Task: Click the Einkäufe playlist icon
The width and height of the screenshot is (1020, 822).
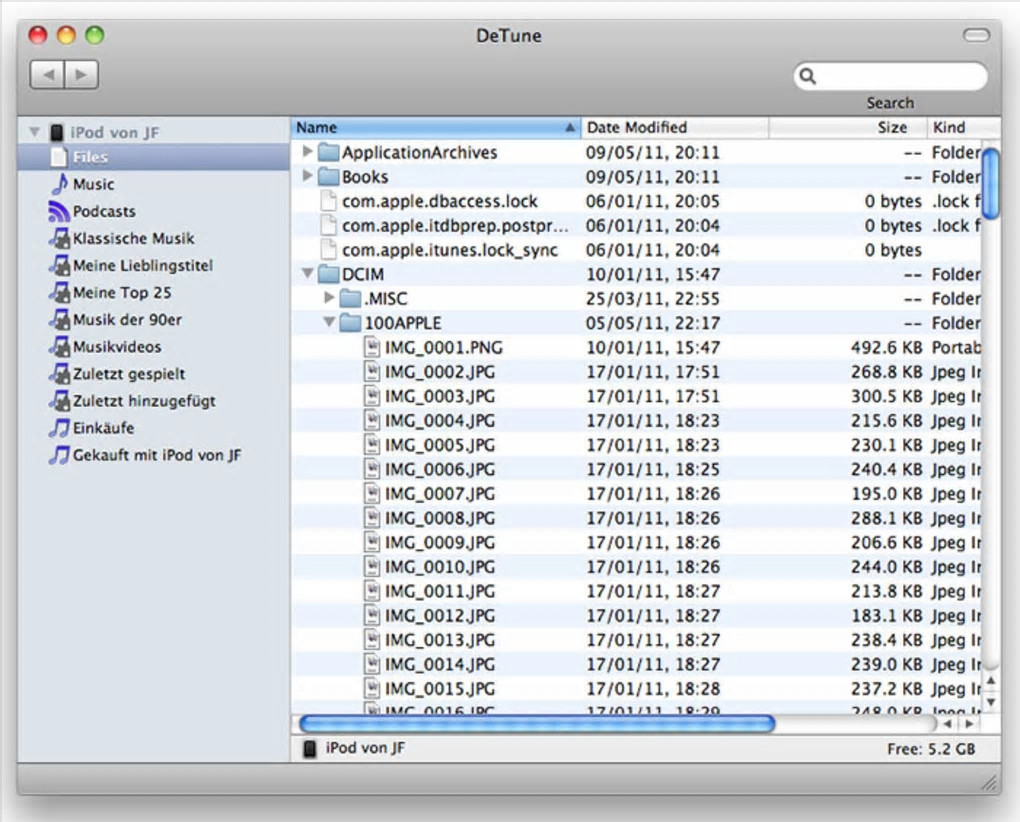Action: [x=59, y=428]
